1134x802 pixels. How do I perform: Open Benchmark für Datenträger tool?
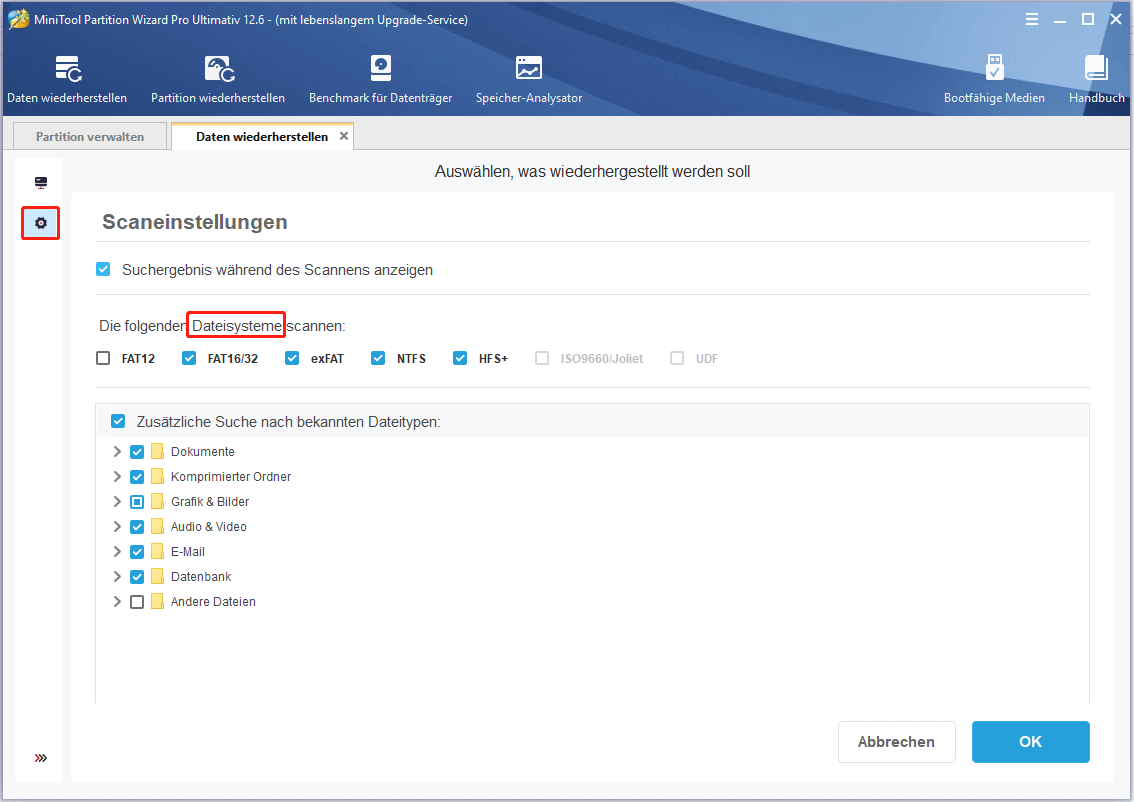pyautogui.click(x=380, y=80)
